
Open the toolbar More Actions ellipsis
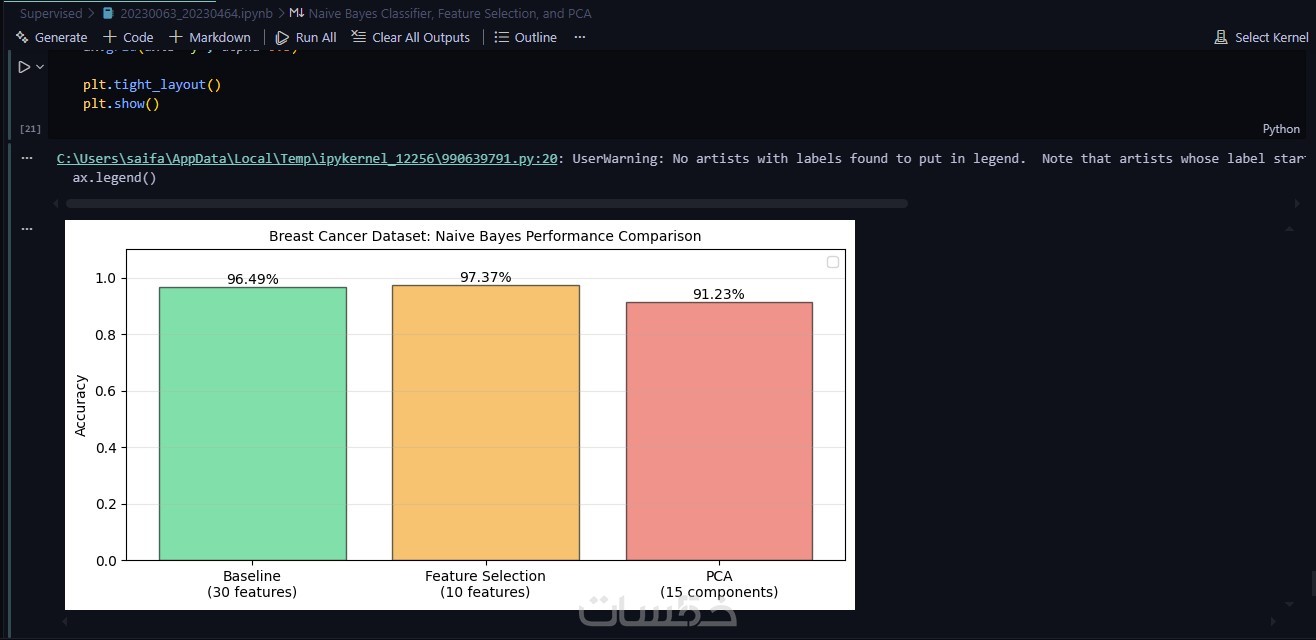click(580, 37)
